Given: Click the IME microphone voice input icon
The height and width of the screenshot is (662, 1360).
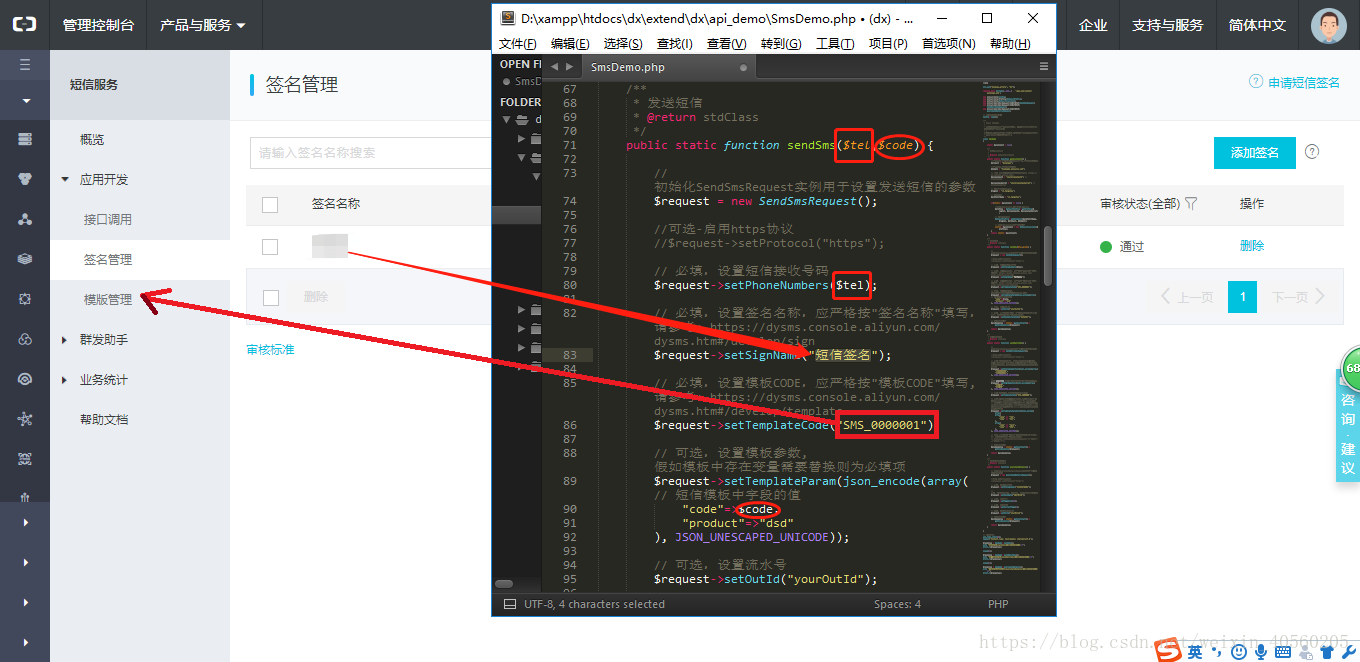Looking at the screenshot, I should (x=1261, y=652).
